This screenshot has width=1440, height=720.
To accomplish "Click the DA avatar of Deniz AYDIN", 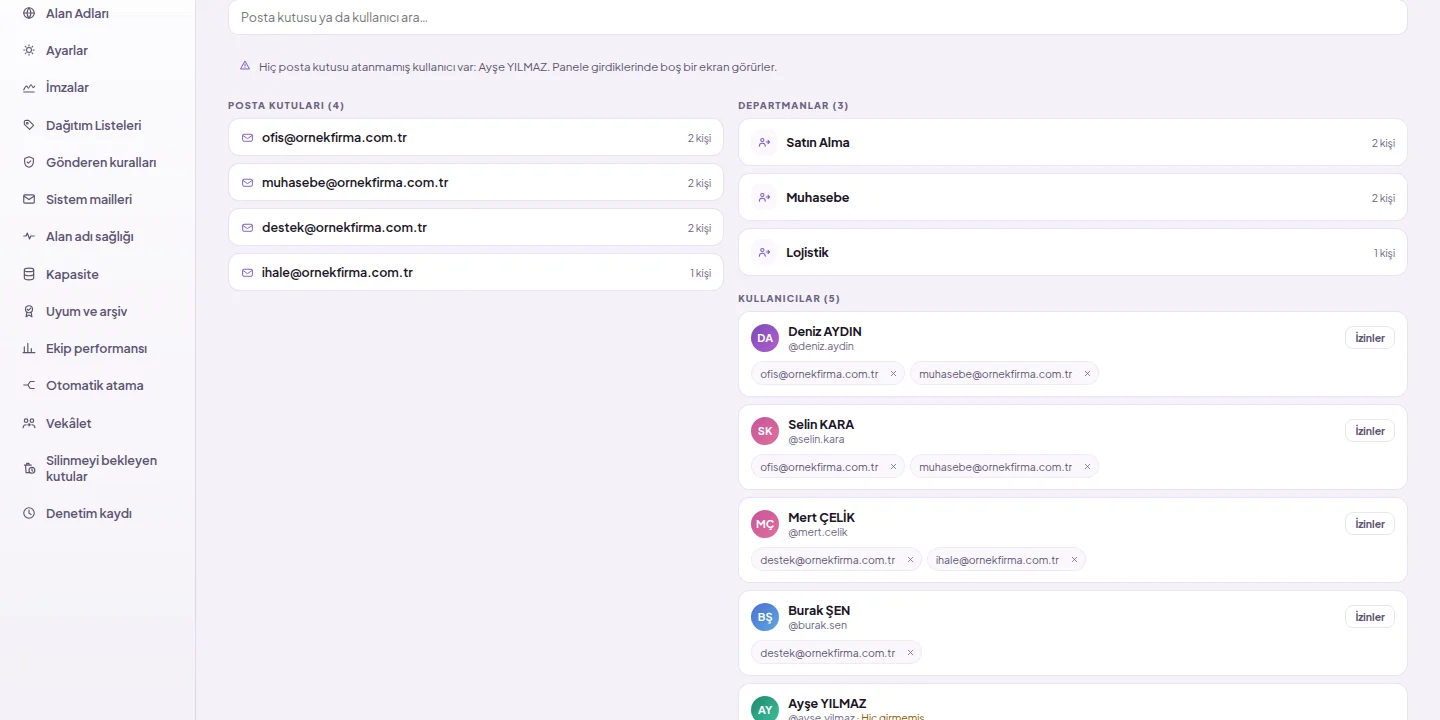I will 765,338.
